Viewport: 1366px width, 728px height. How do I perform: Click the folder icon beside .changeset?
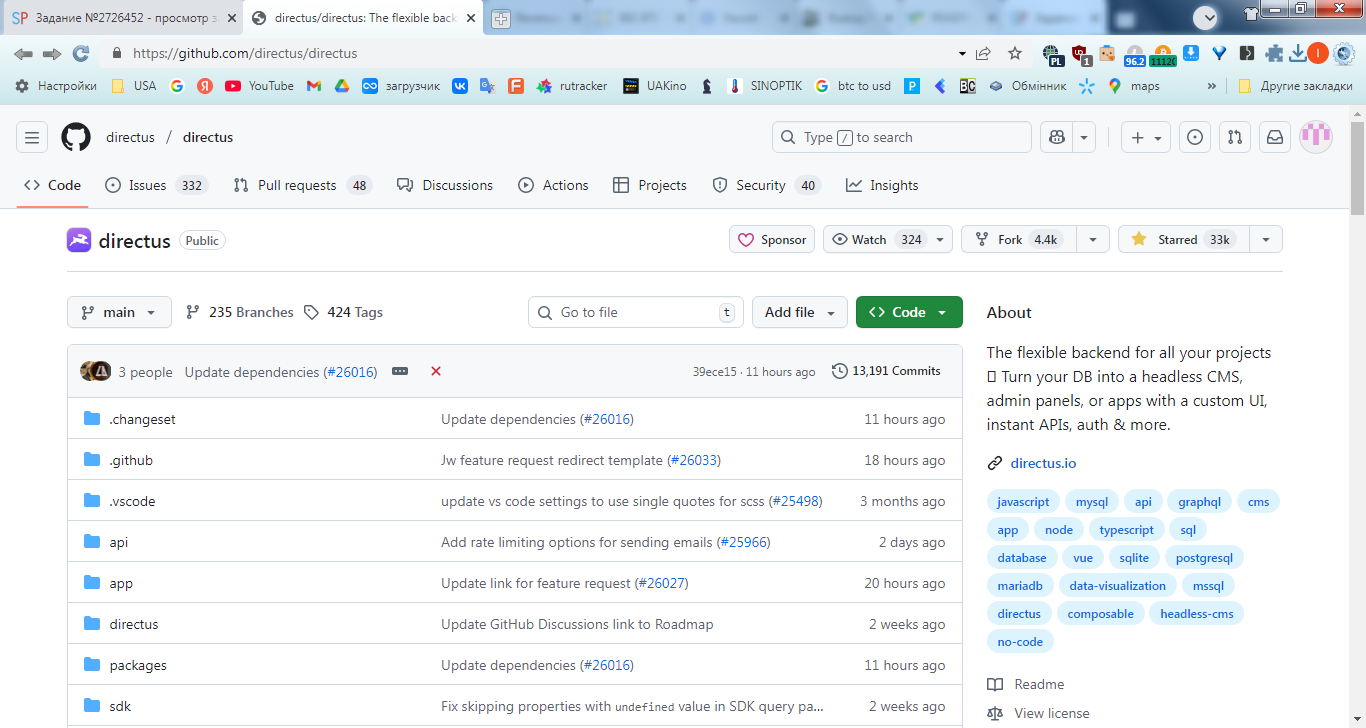click(x=92, y=419)
